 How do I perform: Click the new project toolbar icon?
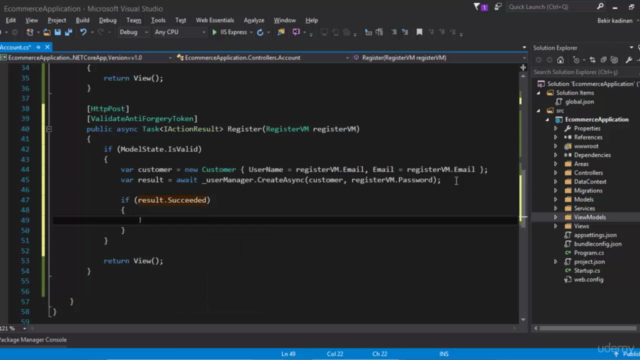(x=30, y=32)
